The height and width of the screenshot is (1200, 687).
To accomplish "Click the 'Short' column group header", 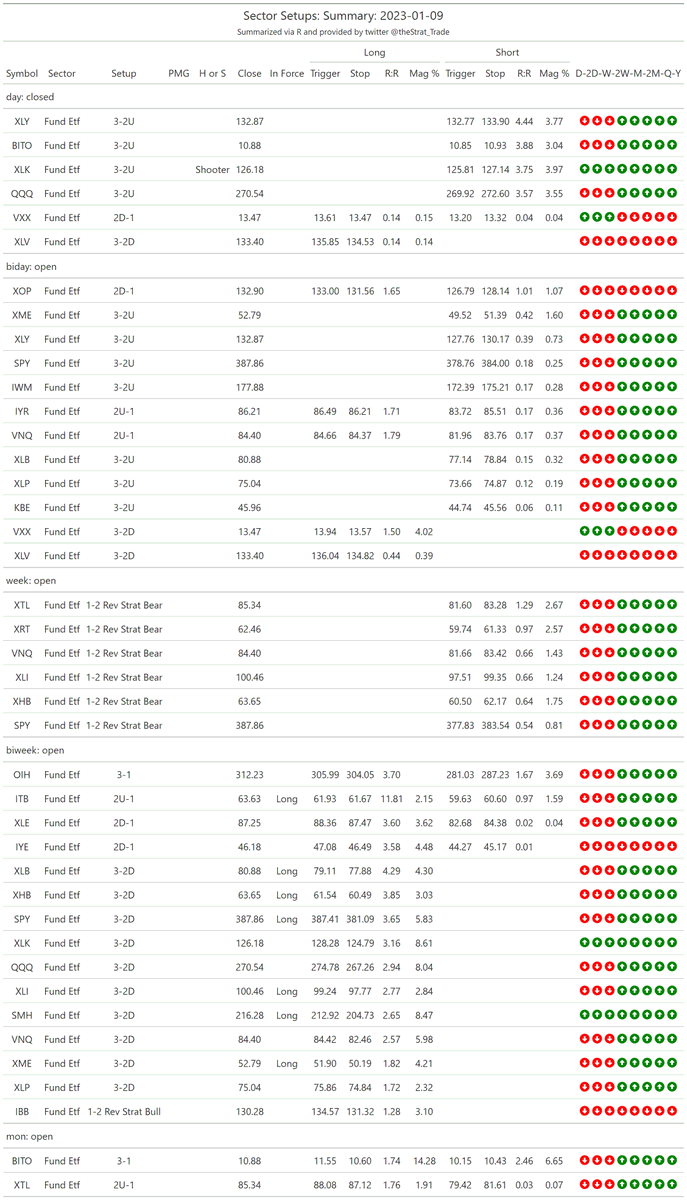I will (508, 52).
